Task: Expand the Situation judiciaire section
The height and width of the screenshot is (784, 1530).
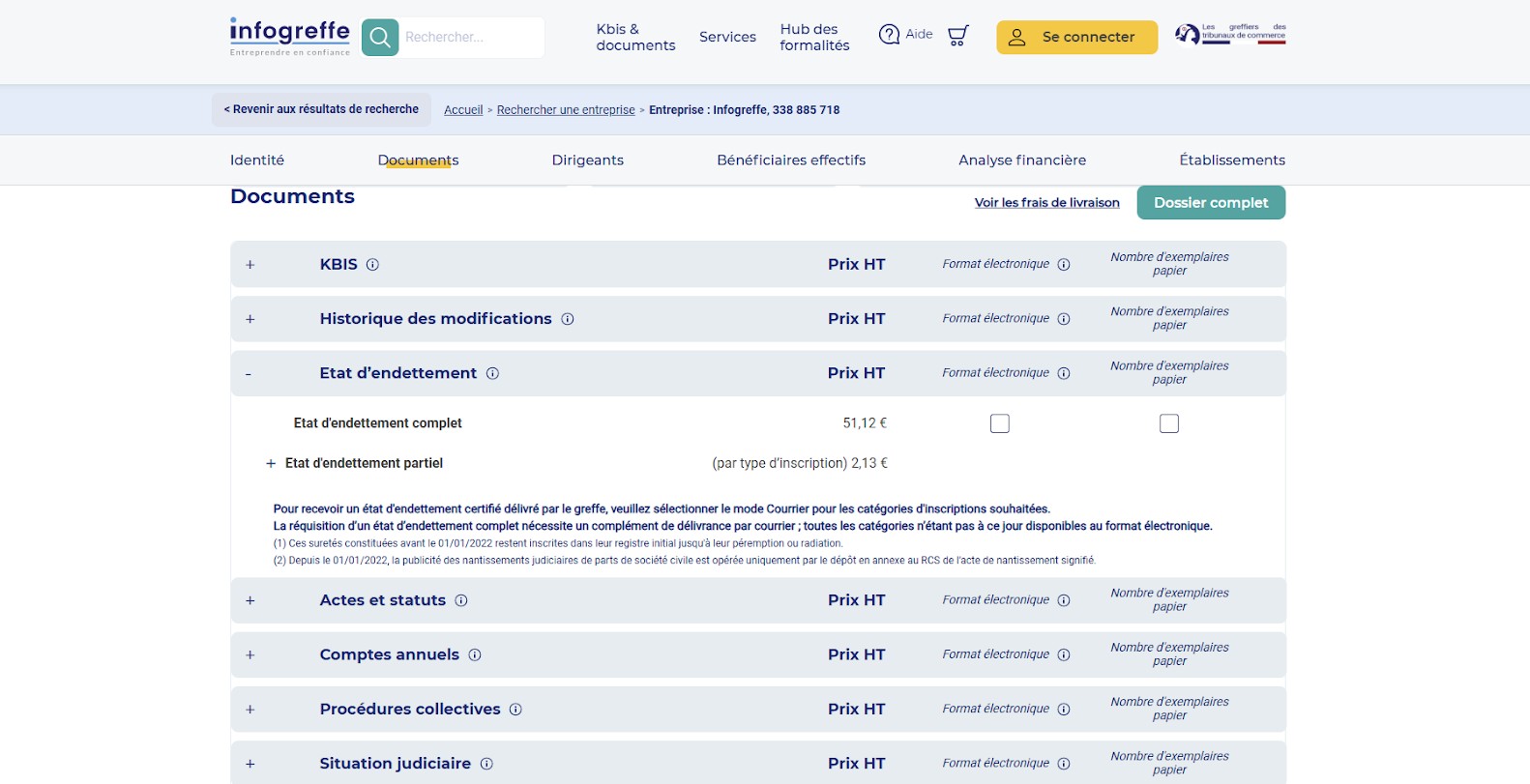Action: (x=250, y=764)
